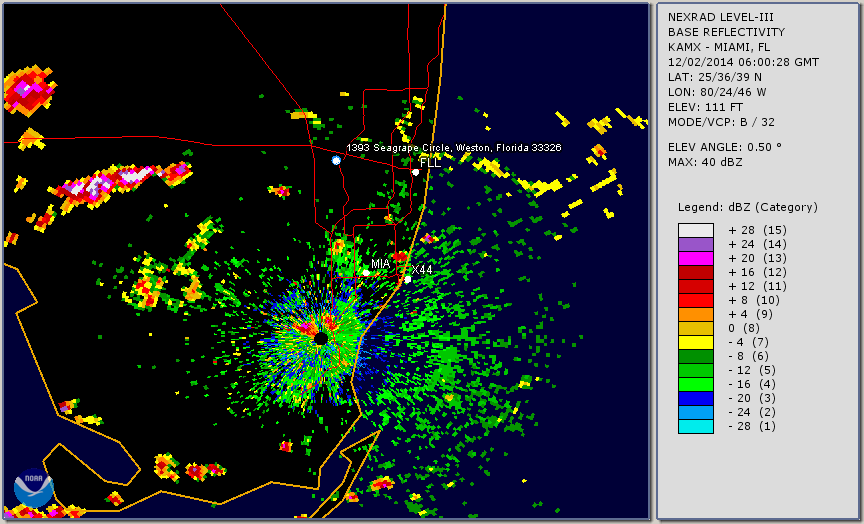Viewport: 864px width, 524px height.
Task: Click the MIA airport marker dot
Action: point(366,273)
